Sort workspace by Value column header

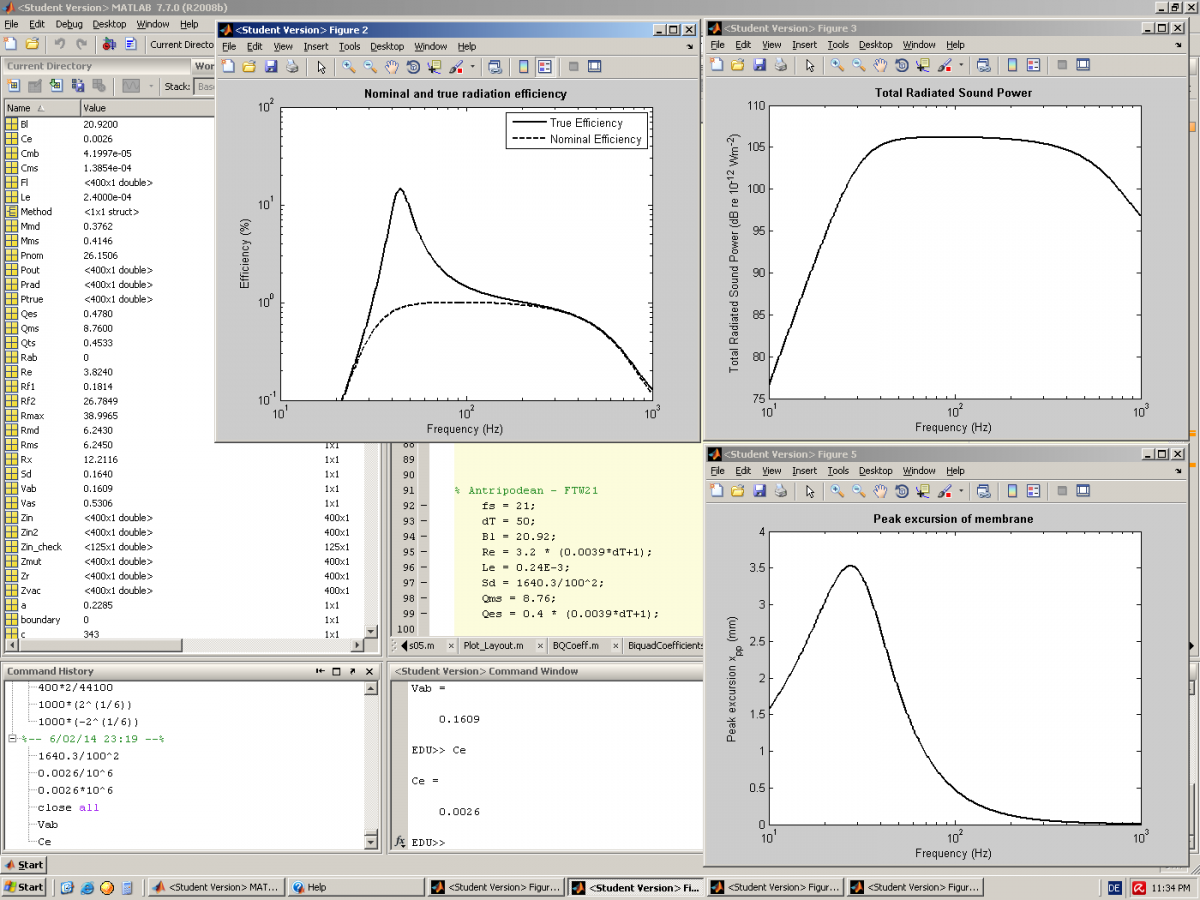tap(147, 108)
